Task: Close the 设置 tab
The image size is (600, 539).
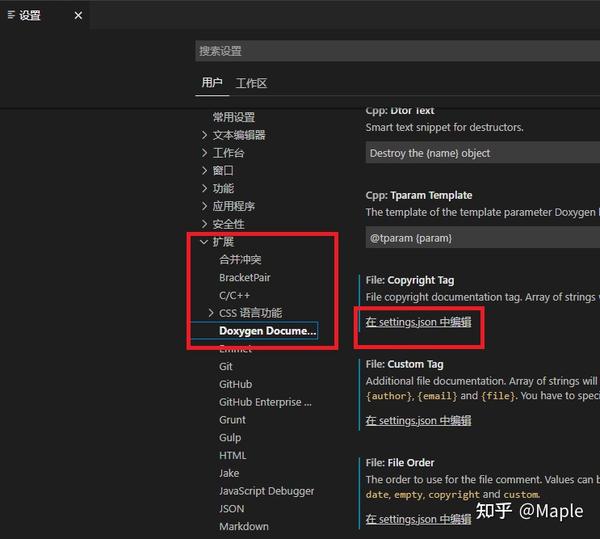Action: [x=78, y=15]
